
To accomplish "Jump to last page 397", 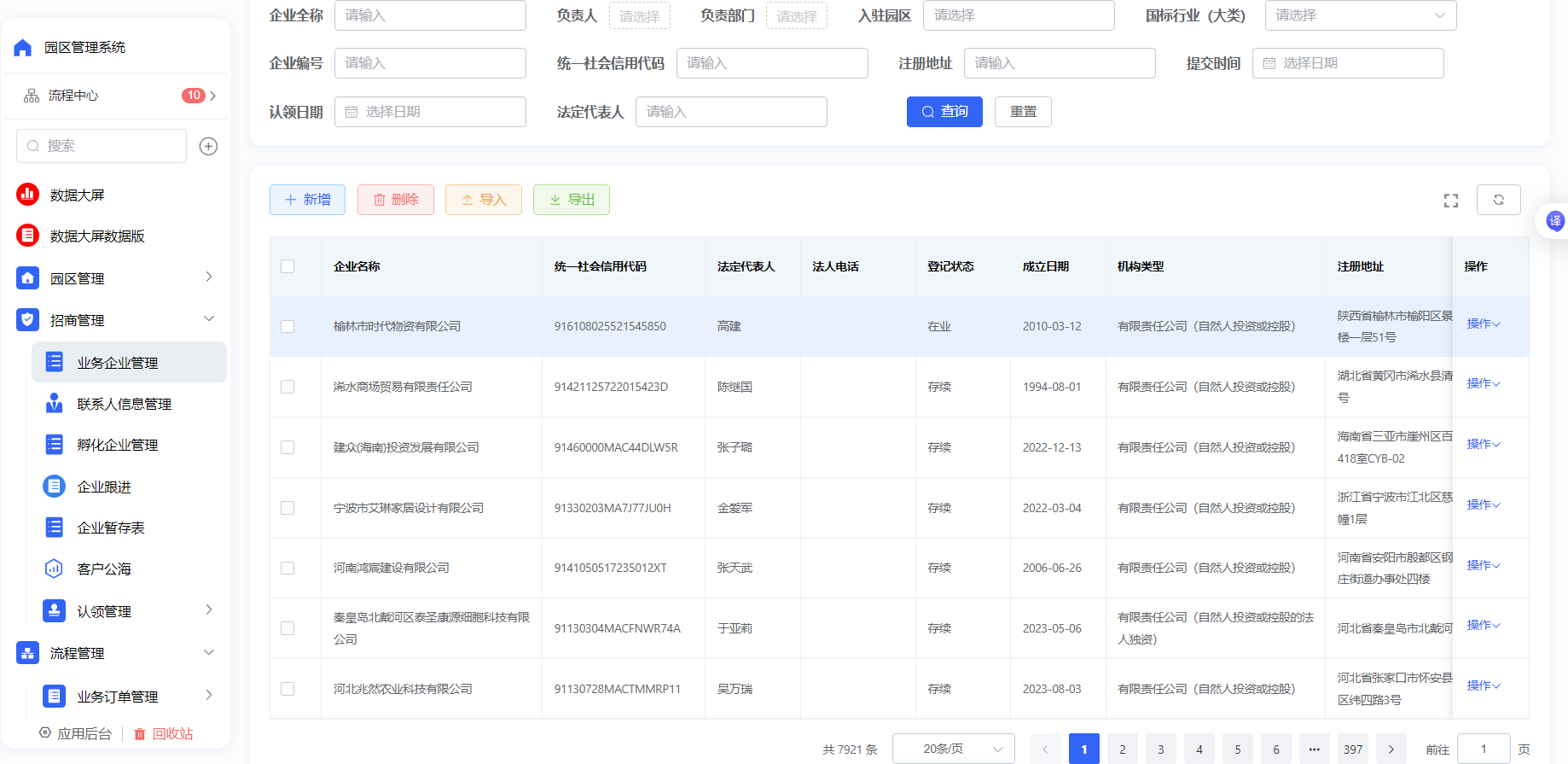I will (1353, 749).
